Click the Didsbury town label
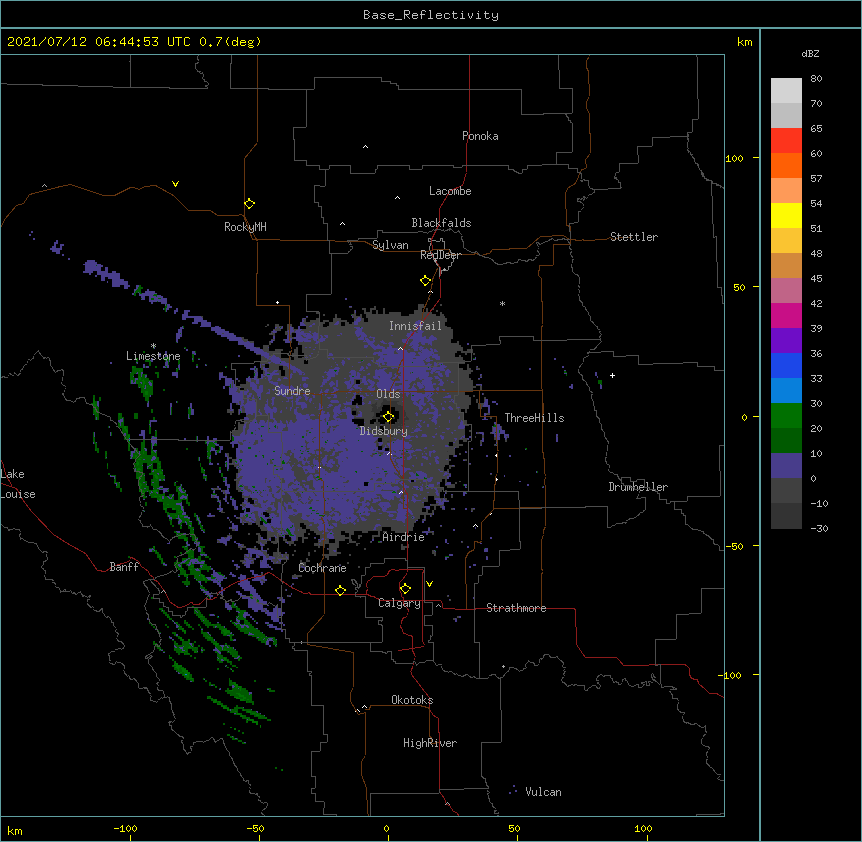Screen dimensions: 862x842 [384, 431]
